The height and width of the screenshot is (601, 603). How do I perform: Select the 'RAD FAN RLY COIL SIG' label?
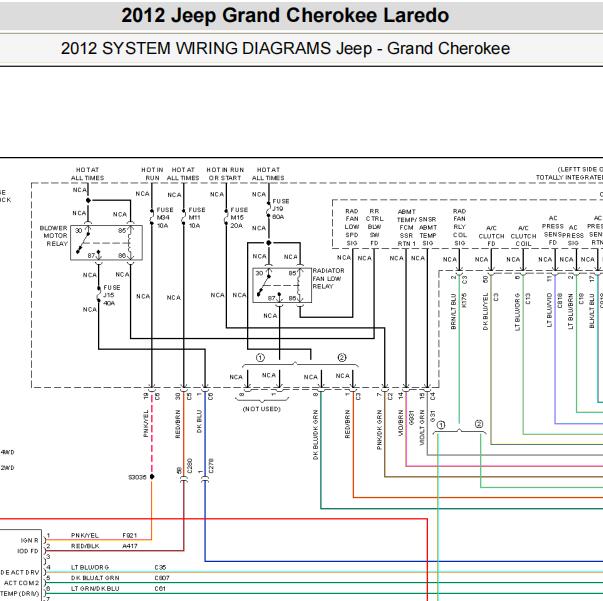(x=460, y=227)
